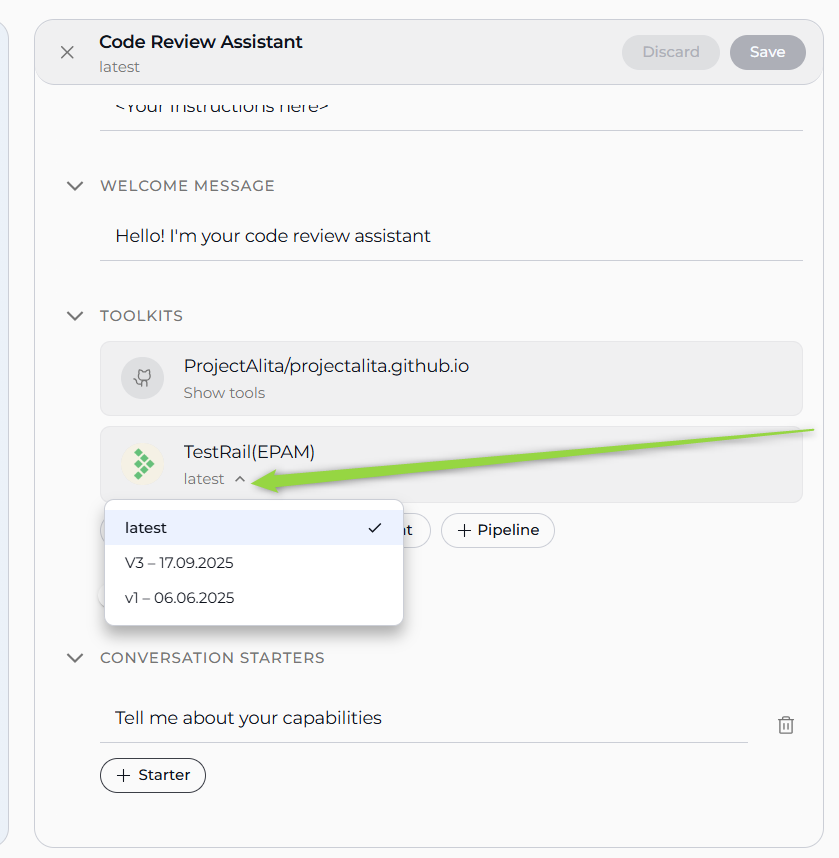The height and width of the screenshot is (858, 839).
Task: Close the TestRail version dropdown chevron
Action: (240, 479)
